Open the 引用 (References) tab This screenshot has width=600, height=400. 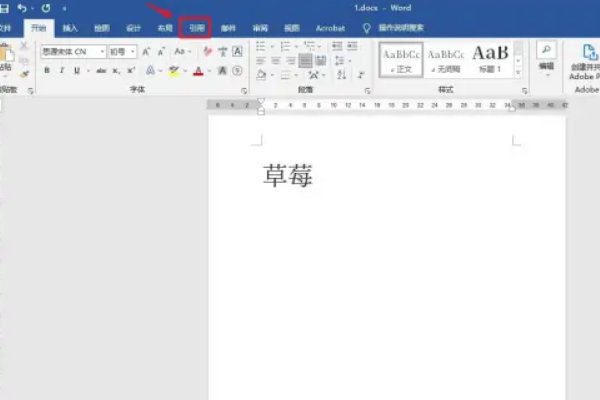click(197, 28)
